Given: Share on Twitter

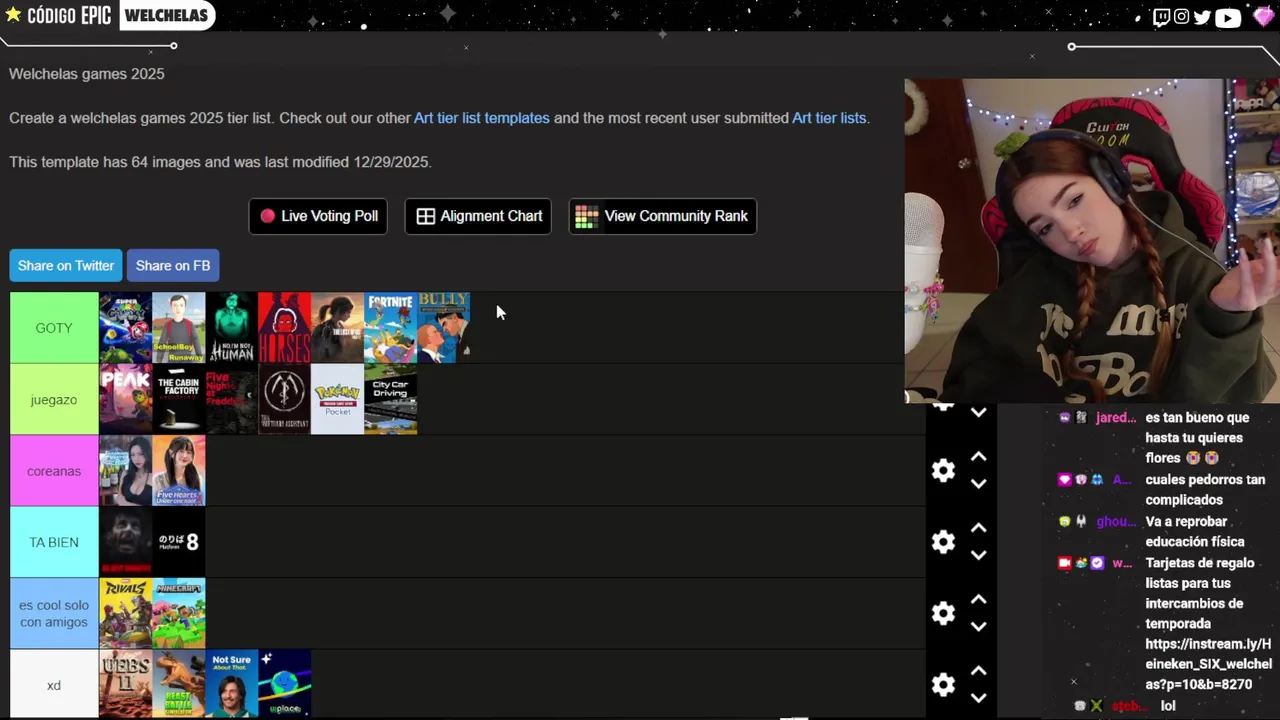Looking at the screenshot, I should pos(66,265).
